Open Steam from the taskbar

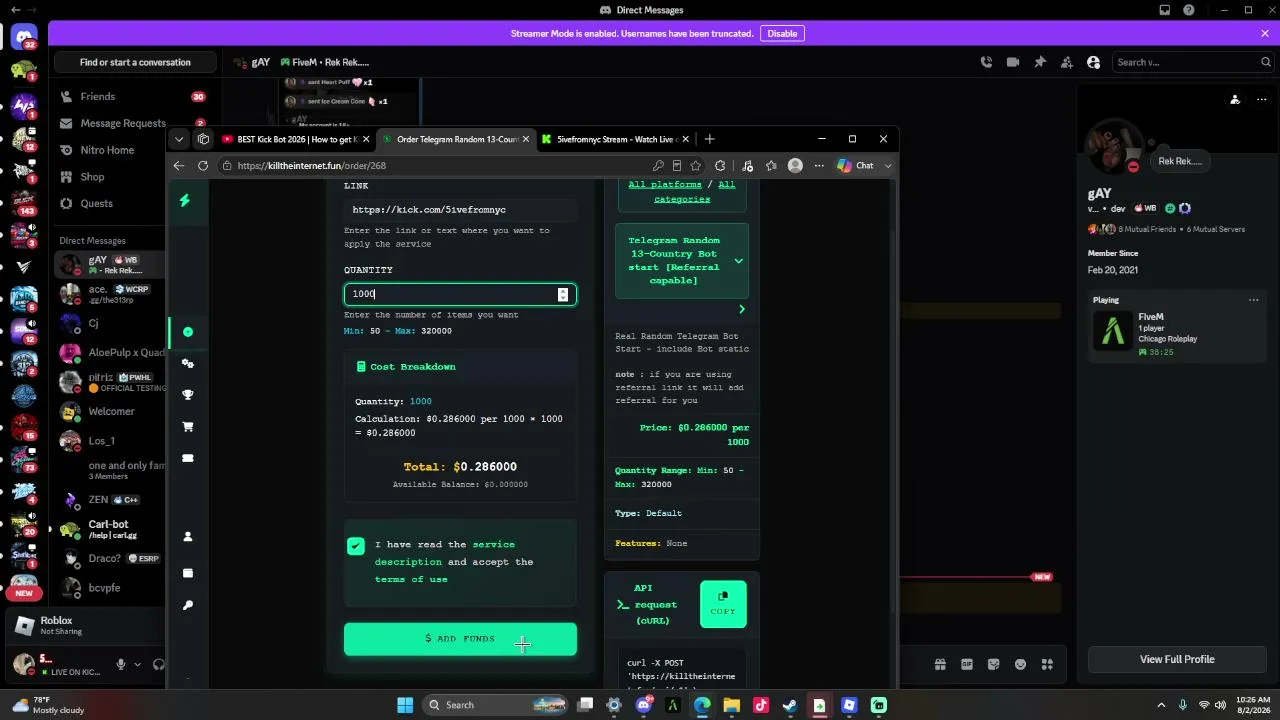pyautogui.click(x=790, y=705)
